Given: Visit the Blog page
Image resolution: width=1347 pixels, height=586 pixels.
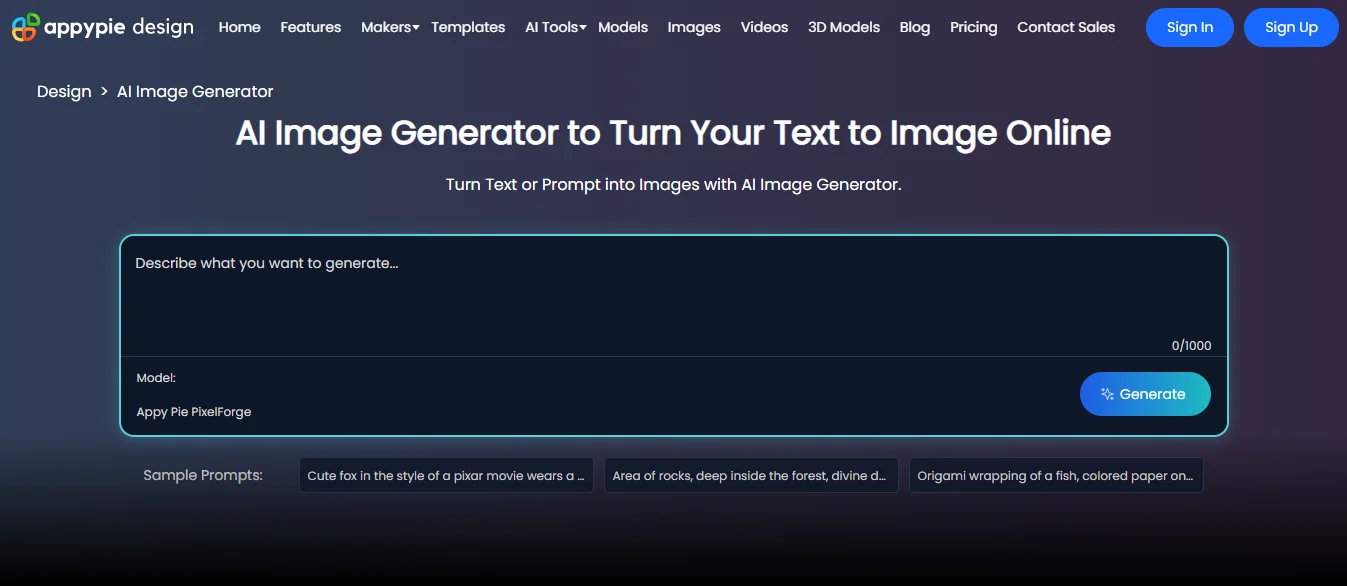Looking at the screenshot, I should 915,27.
